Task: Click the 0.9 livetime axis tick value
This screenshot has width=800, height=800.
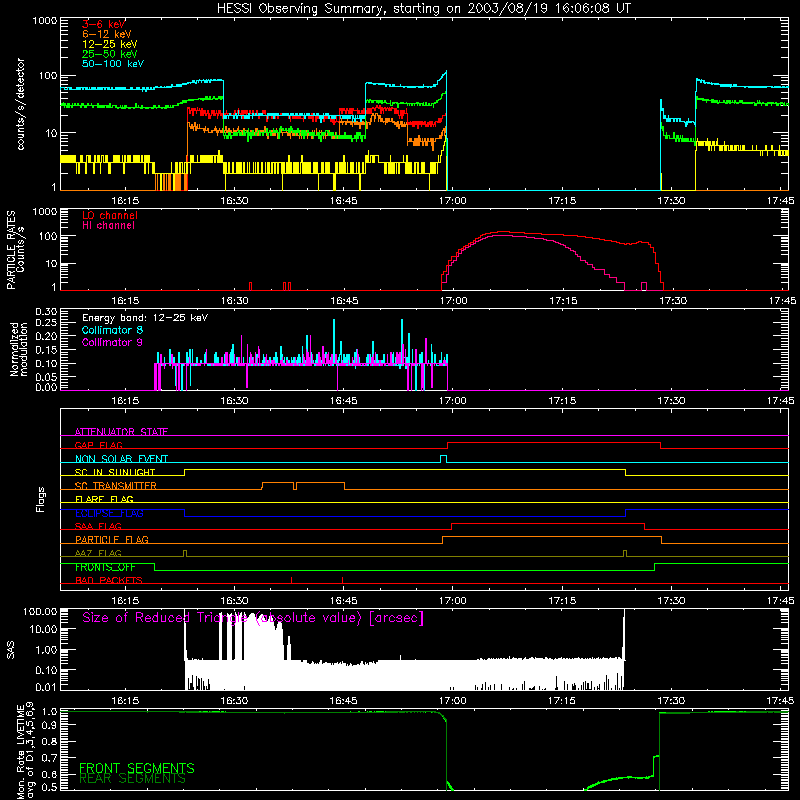Action: pos(49,723)
